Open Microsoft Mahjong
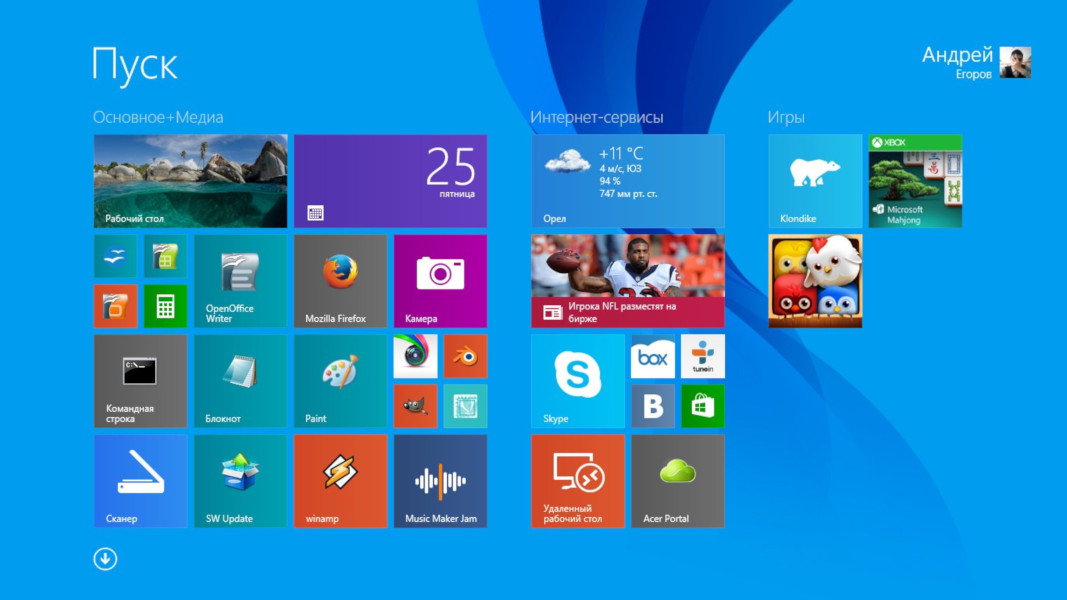This screenshot has height=600, width=1067. (915, 181)
